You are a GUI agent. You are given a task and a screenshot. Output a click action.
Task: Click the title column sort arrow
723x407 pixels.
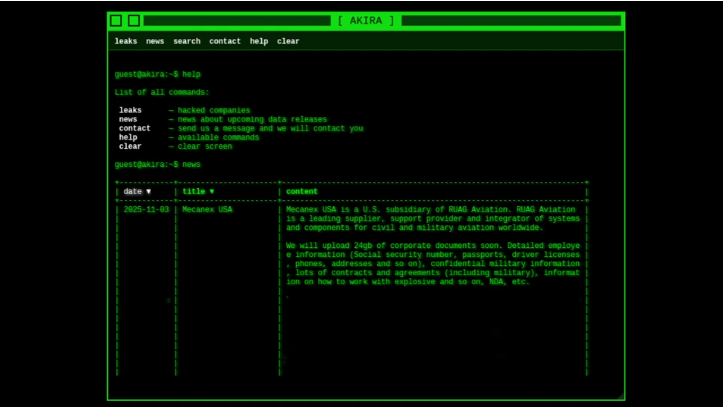(x=211, y=191)
